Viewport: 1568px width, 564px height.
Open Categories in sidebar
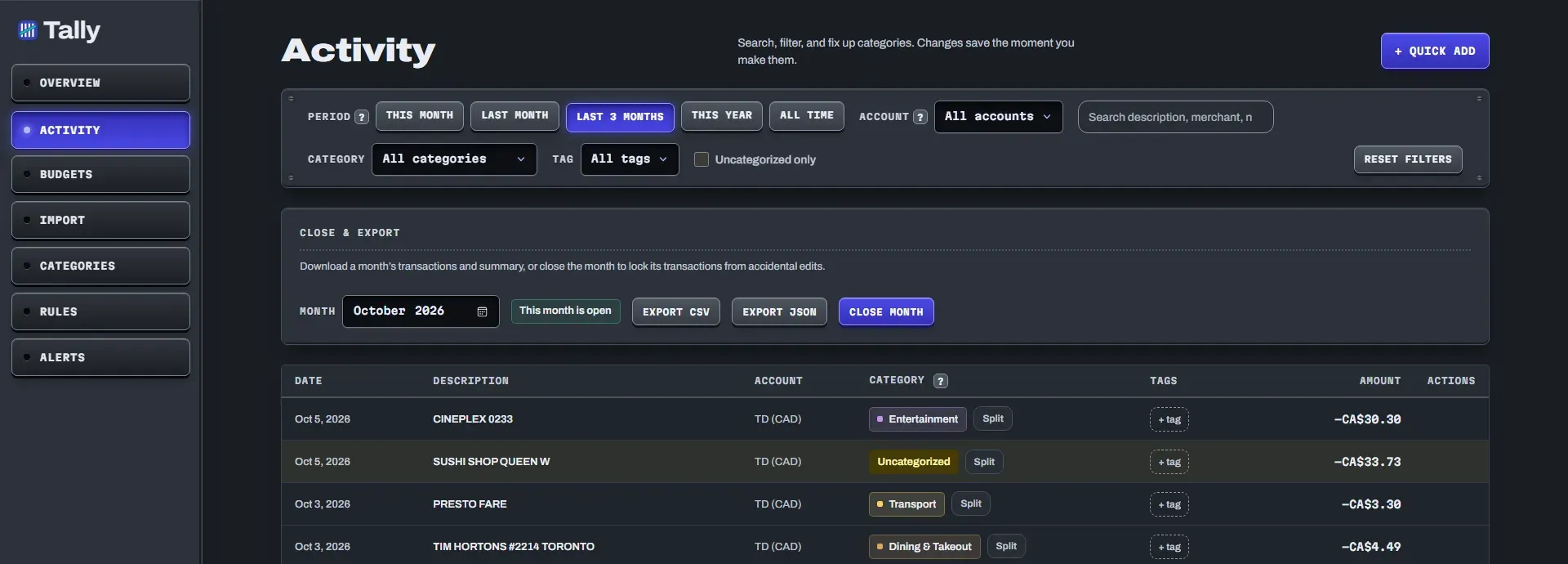[100, 266]
